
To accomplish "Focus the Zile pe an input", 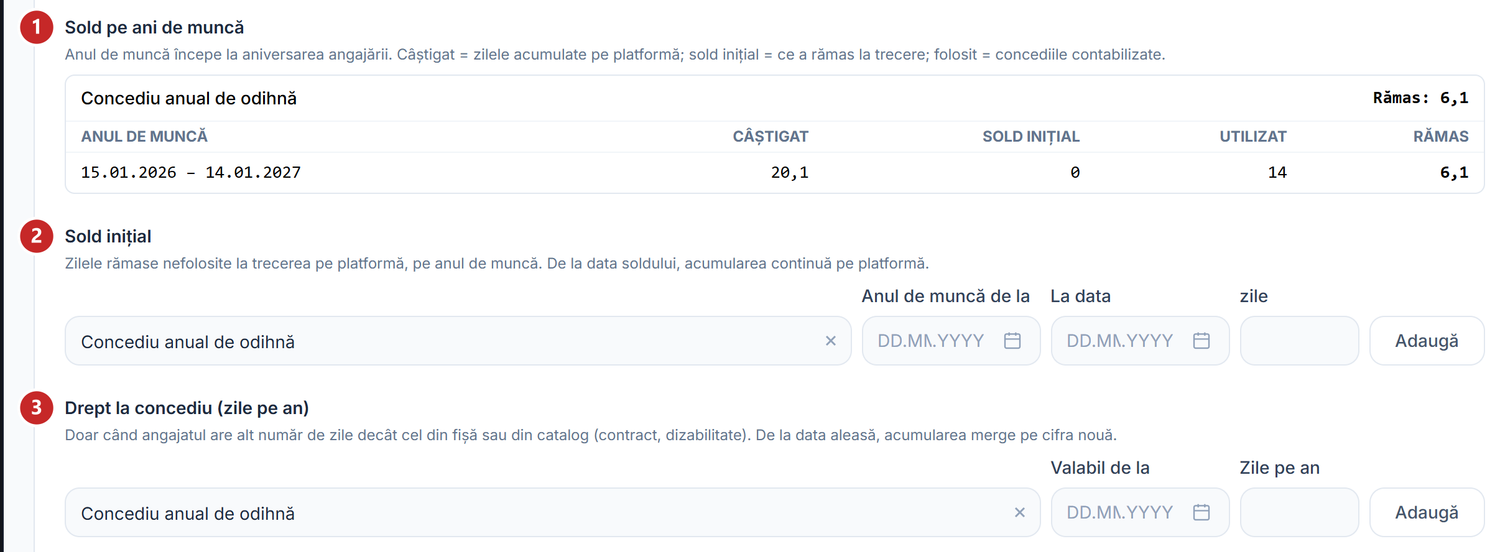I will 1299,512.
